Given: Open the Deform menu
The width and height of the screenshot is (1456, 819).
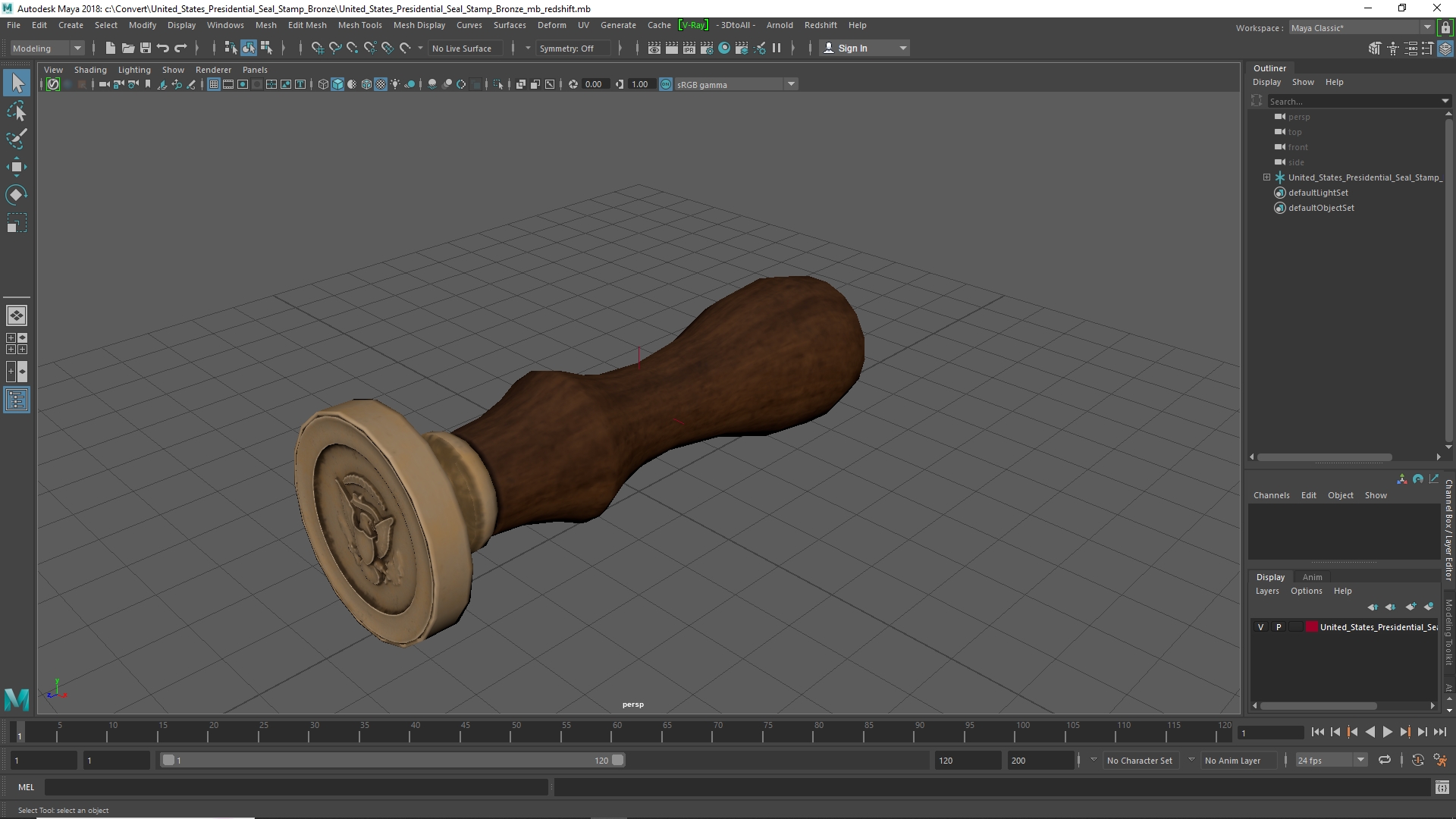Looking at the screenshot, I should 551,25.
